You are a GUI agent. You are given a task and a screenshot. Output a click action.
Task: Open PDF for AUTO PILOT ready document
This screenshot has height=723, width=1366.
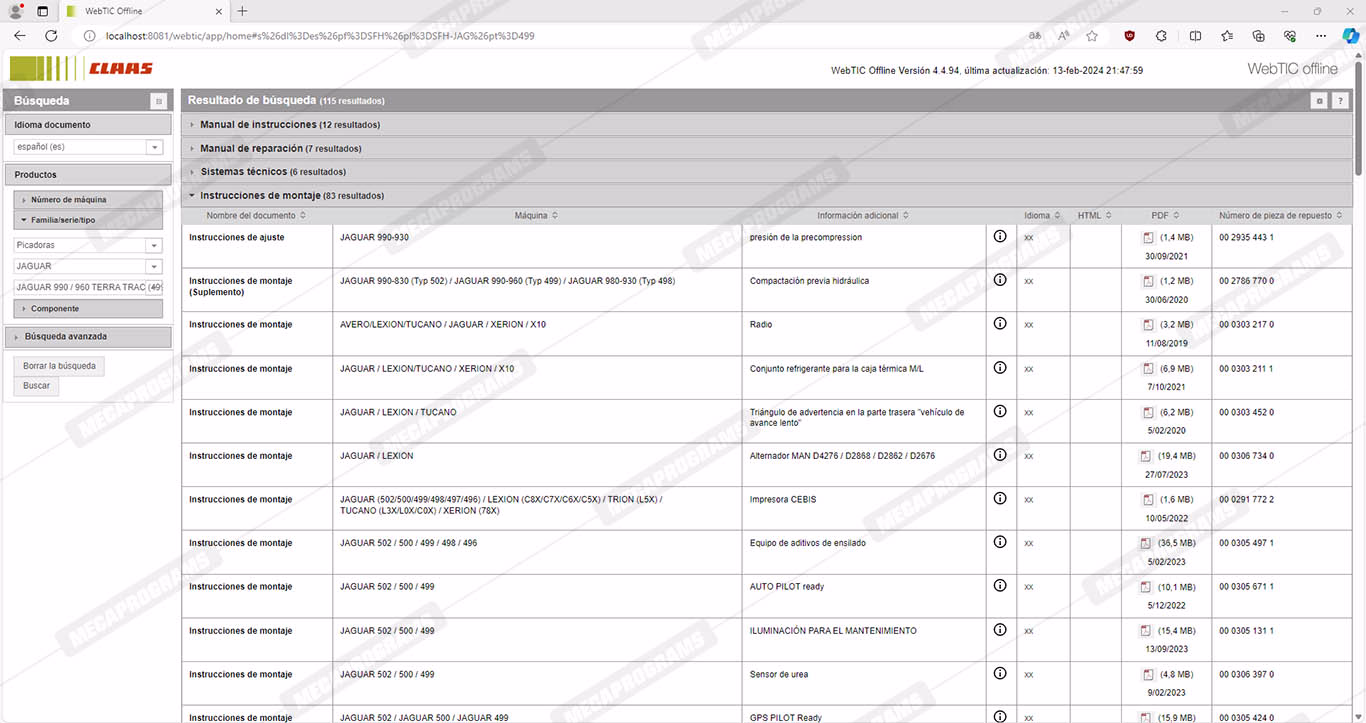pyautogui.click(x=1146, y=587)
